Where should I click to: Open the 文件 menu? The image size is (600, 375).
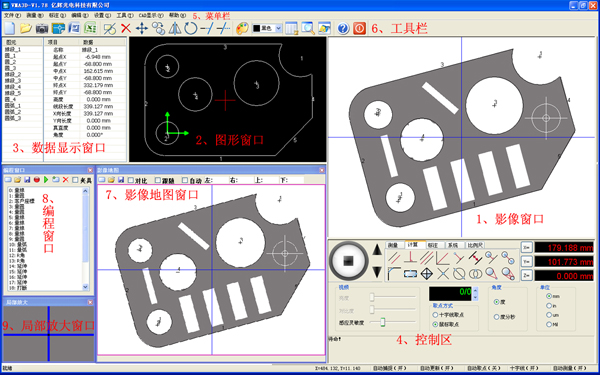[12, 16]
